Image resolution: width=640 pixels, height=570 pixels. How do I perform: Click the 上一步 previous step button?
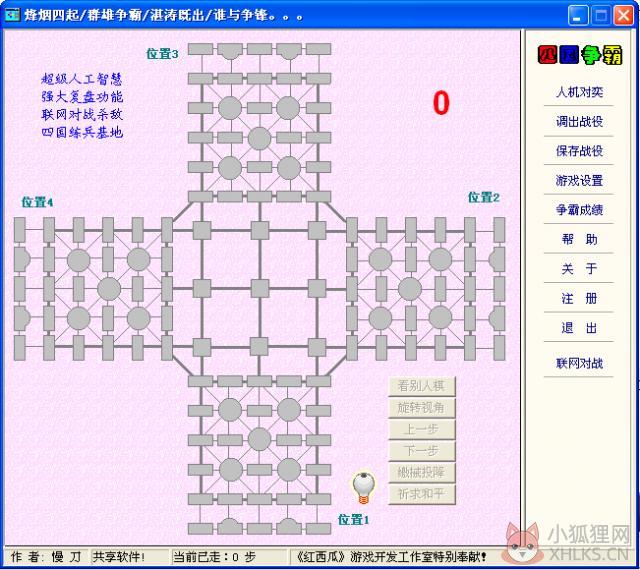click(x=422, y=430)
